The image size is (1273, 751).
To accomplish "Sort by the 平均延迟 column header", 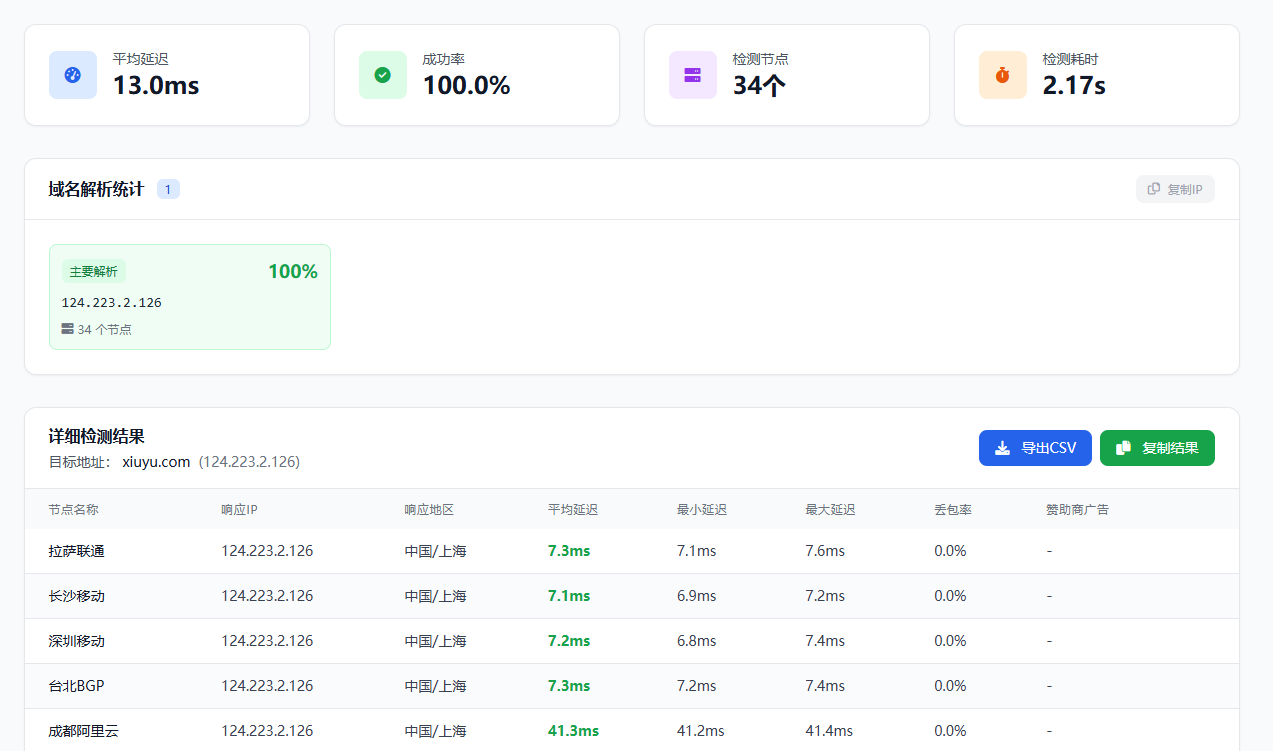I will coord(573,510).
